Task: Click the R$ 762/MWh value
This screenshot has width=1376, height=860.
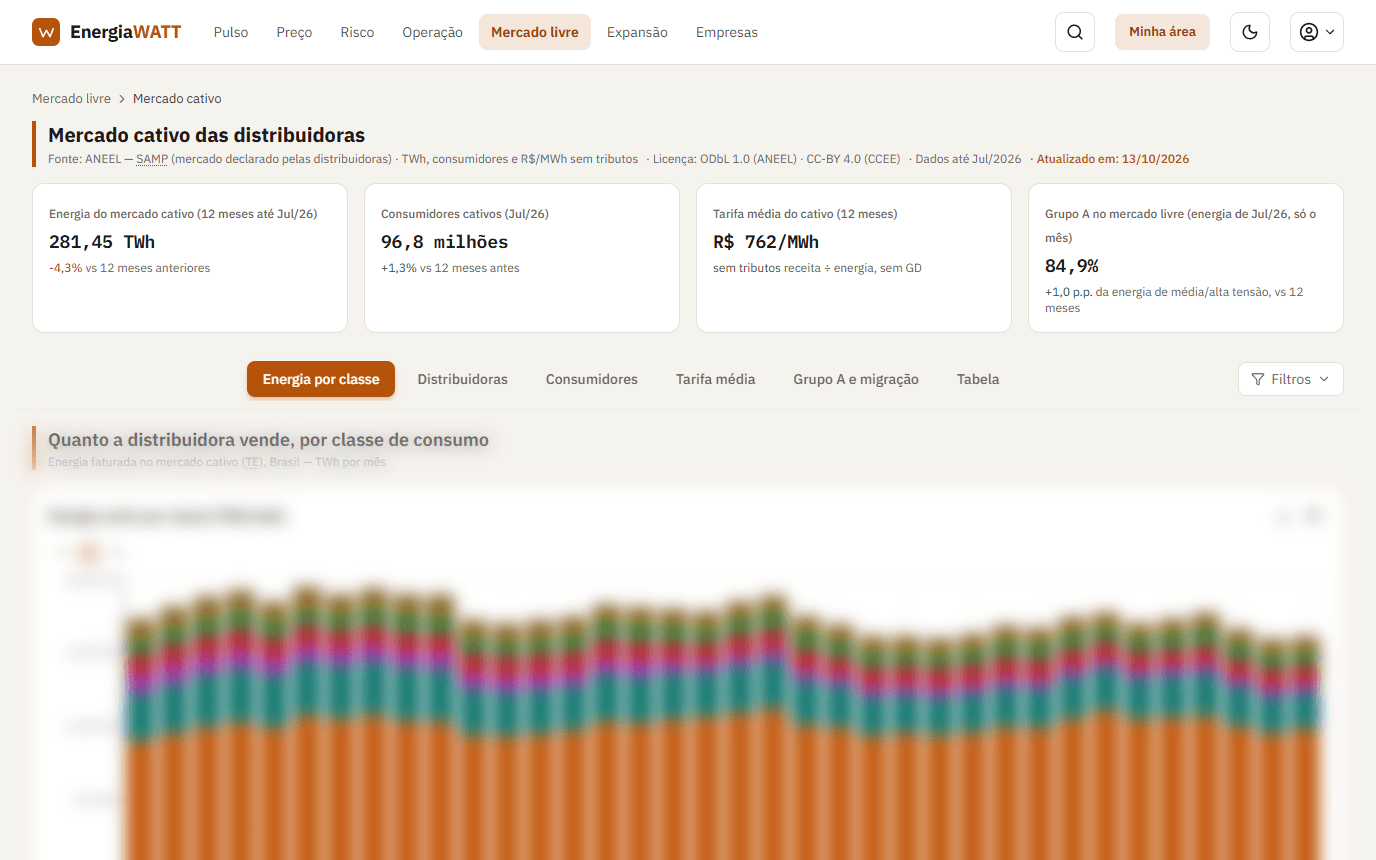Action: [766, 242]
